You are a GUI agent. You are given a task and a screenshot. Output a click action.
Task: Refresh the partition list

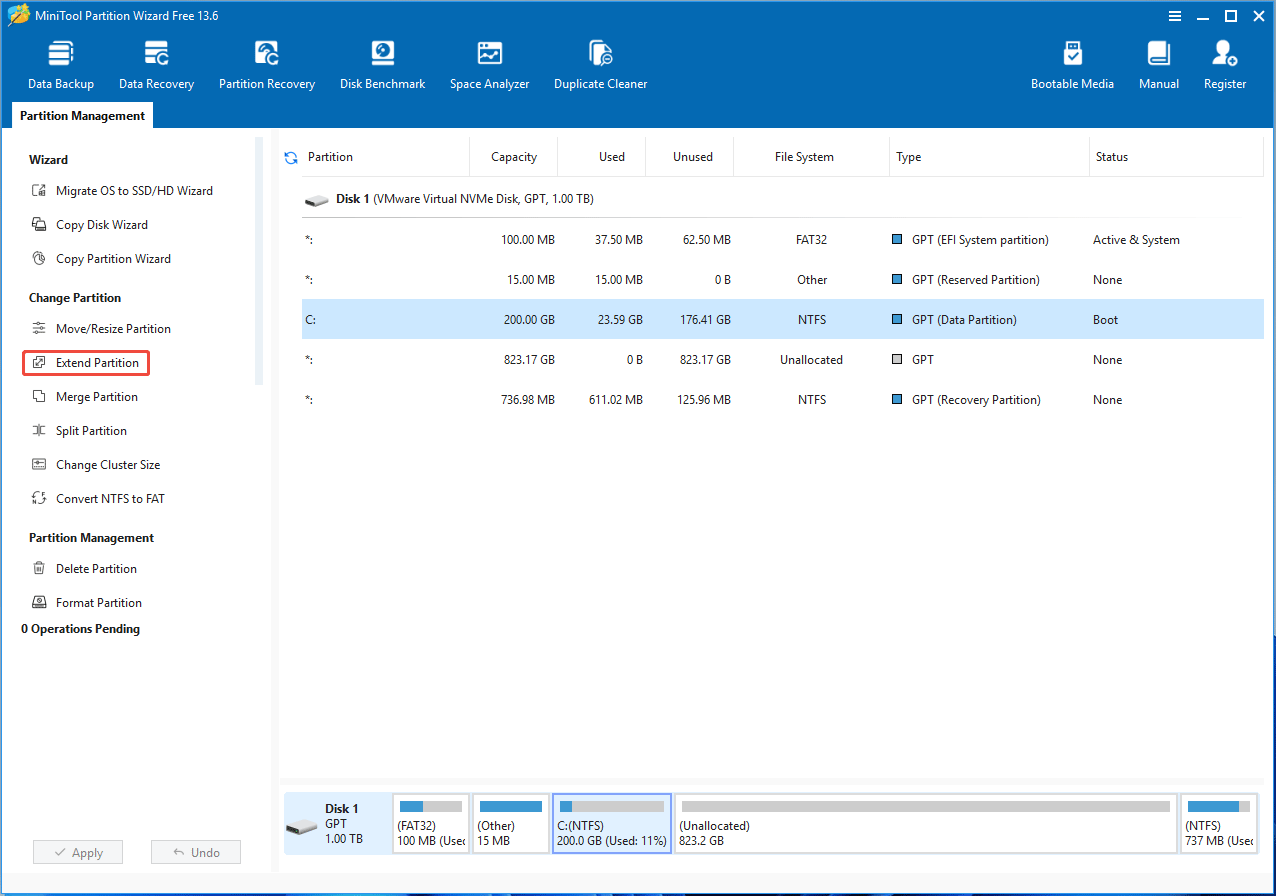pos(289,157)
